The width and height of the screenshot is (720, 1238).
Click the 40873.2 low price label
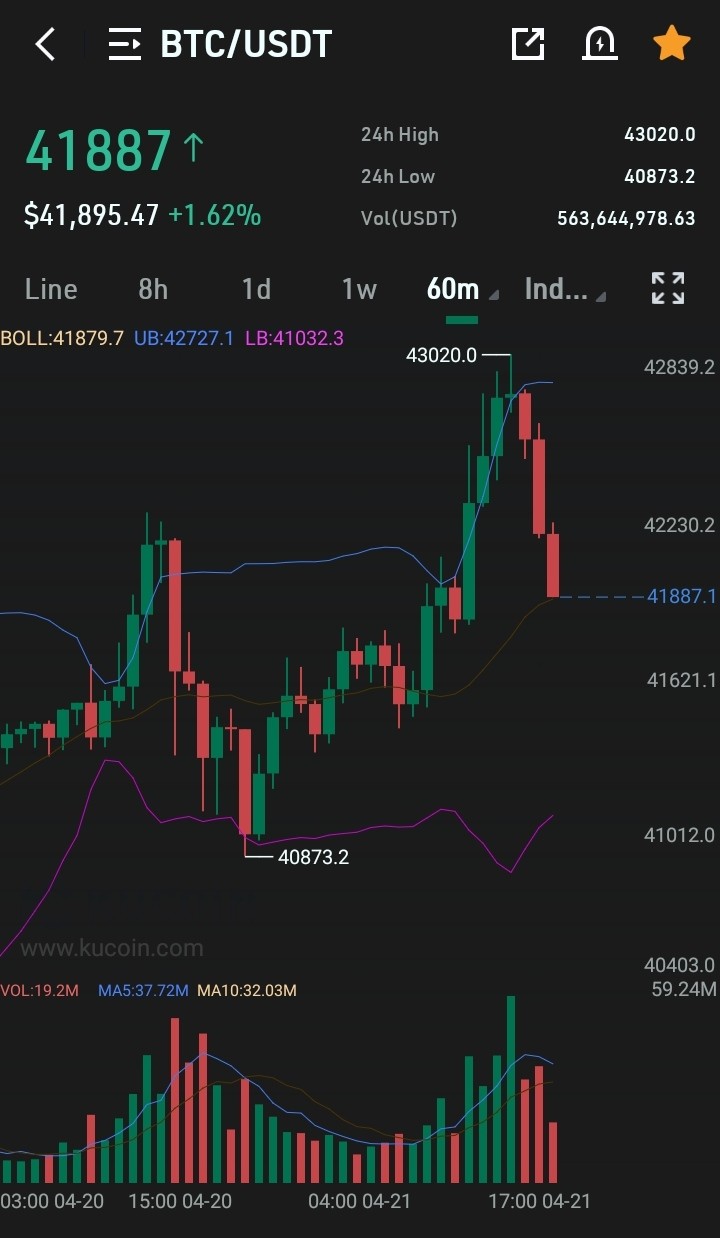[314, 857]
